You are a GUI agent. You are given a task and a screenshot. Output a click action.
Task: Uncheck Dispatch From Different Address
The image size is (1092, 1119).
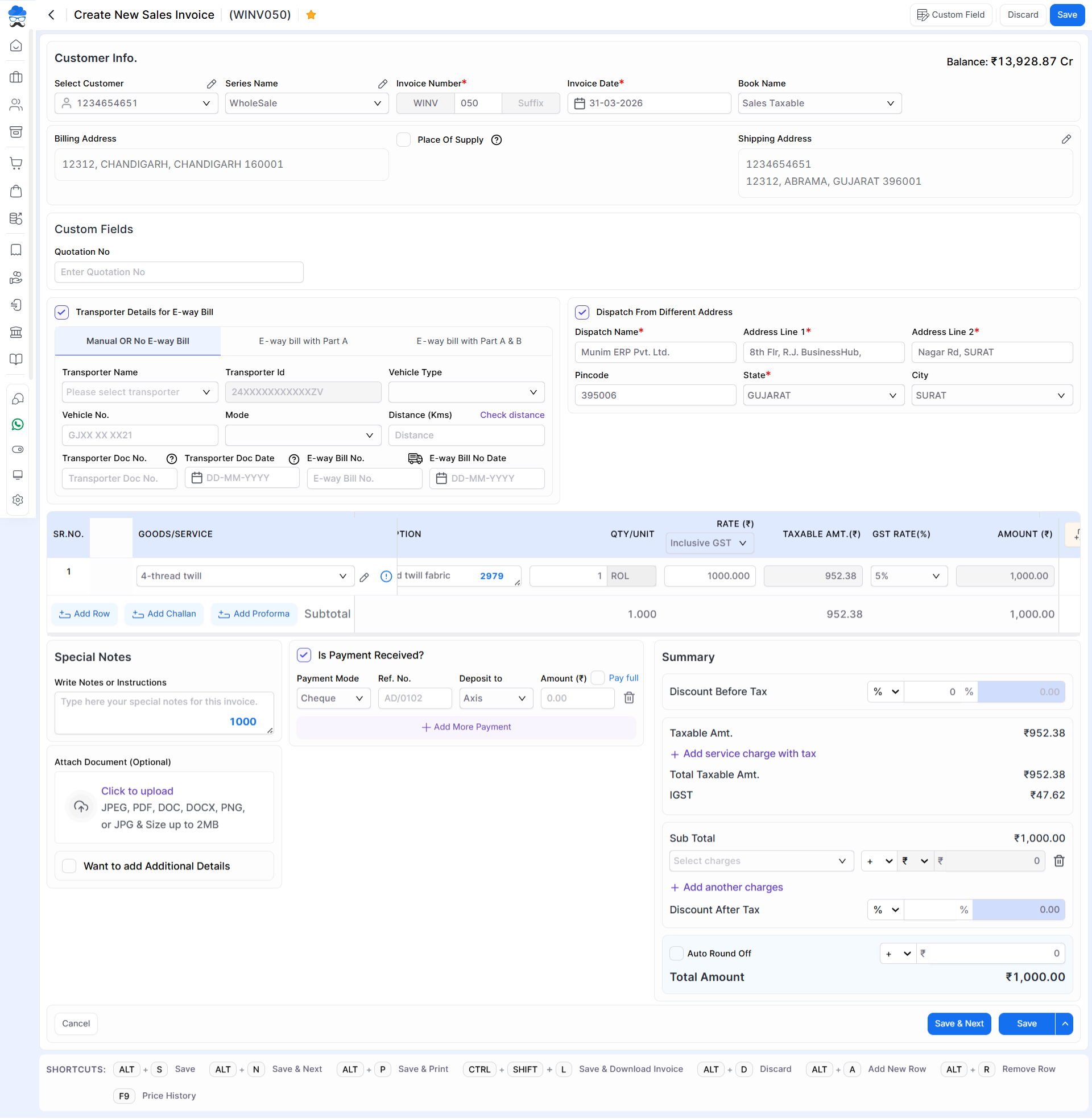pyautogui.click(x=582, y=312)
